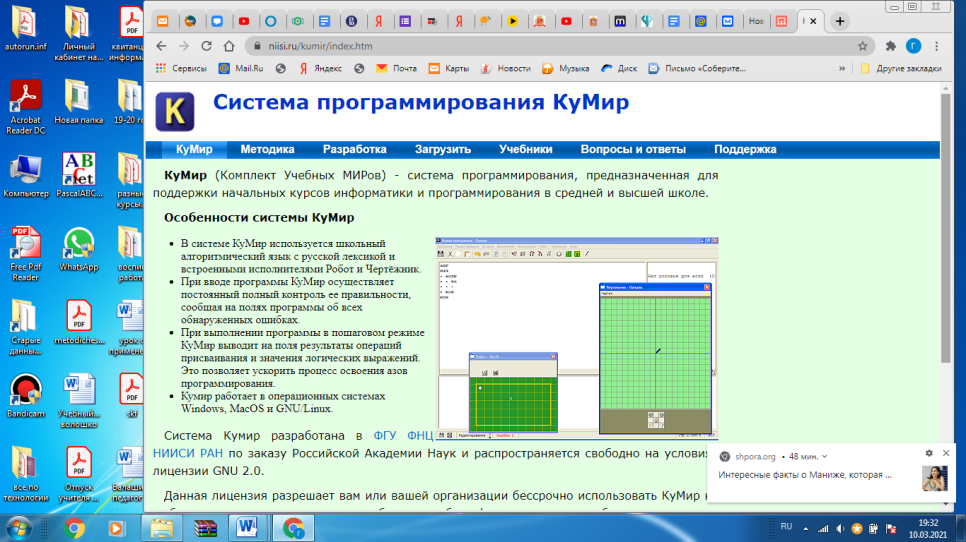Click the KuMir 'K' logo

tap(175, 111)
